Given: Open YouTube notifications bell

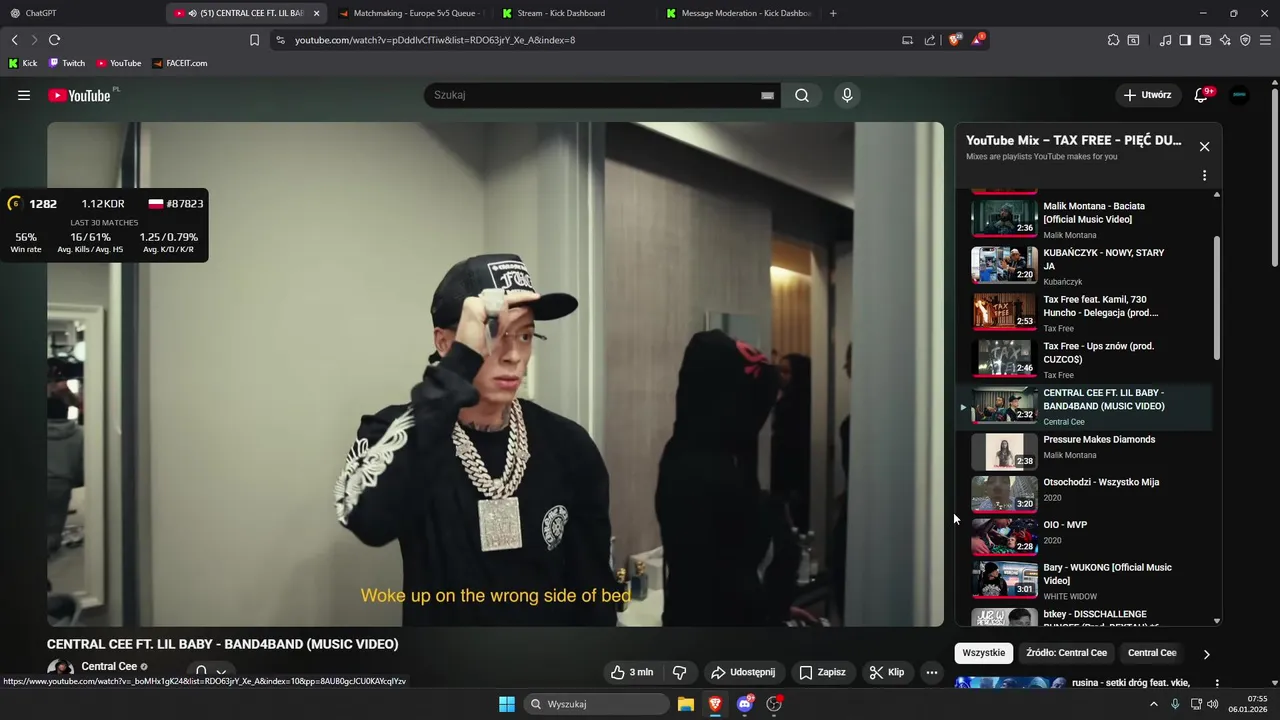Looking at the screenshot, I should click(x=1203, y=95).
